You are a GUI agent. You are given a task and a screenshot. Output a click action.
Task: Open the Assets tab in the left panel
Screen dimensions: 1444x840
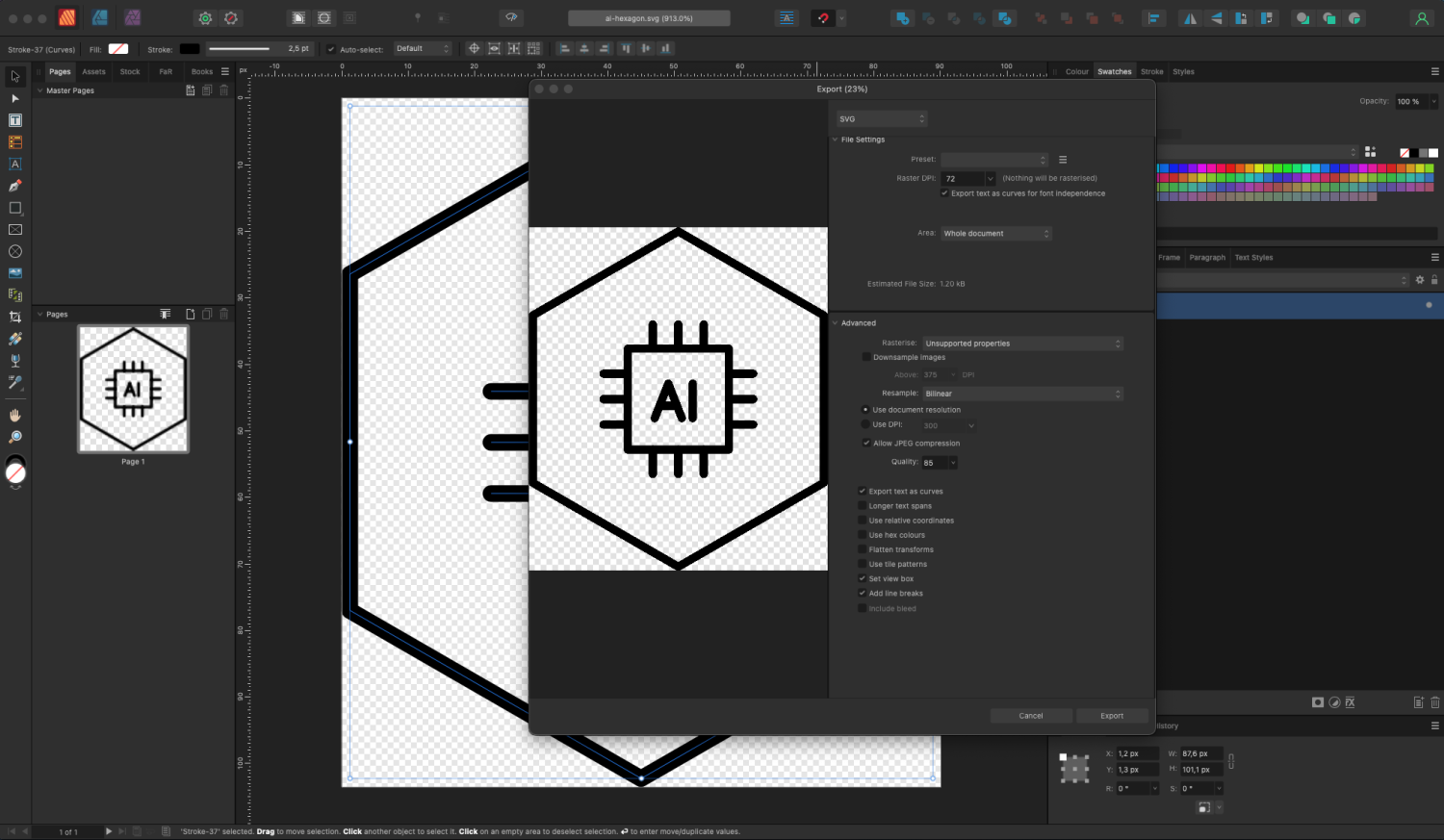point(93,71)
